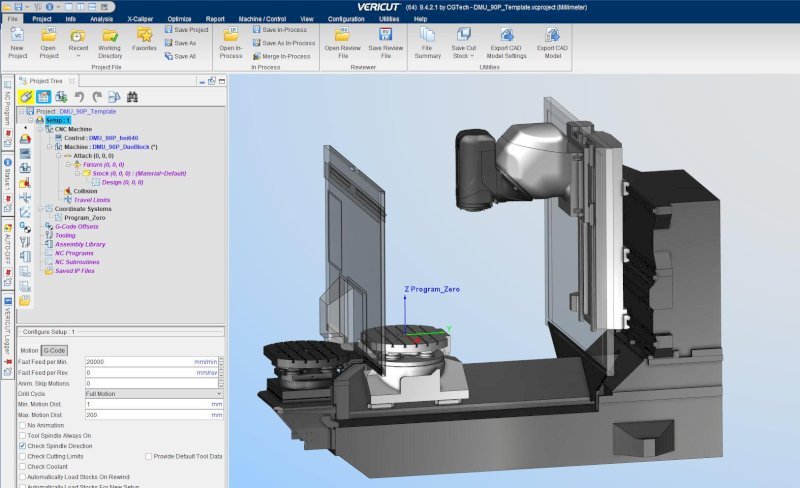This screenshot has width=800, height=488.
Task: Click the Export CAD Model icon
Action: 552,35
